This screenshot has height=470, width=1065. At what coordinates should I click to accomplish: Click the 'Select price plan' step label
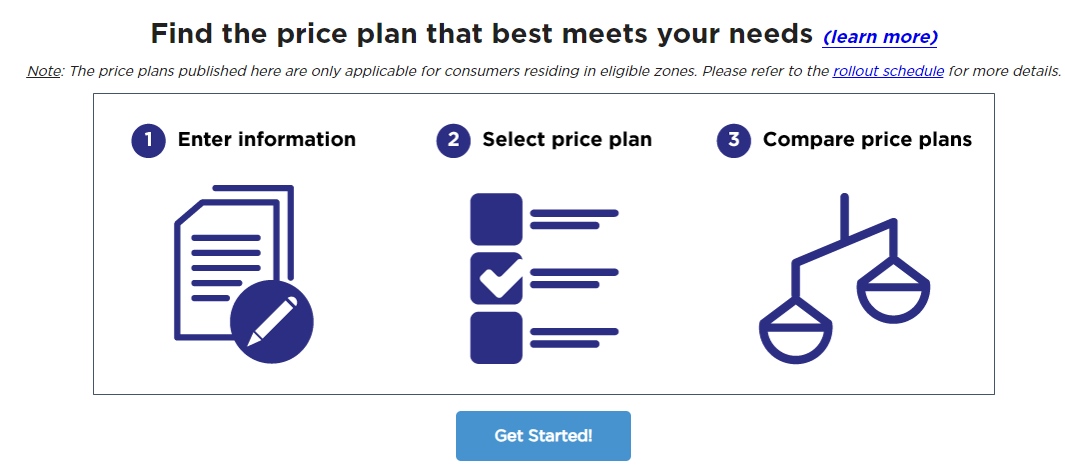point(567,140)
